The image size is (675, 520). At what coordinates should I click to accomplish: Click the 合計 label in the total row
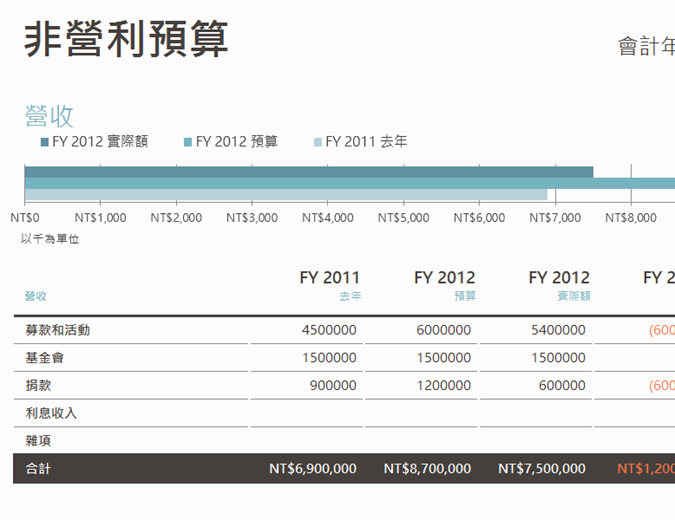(39, 468)
